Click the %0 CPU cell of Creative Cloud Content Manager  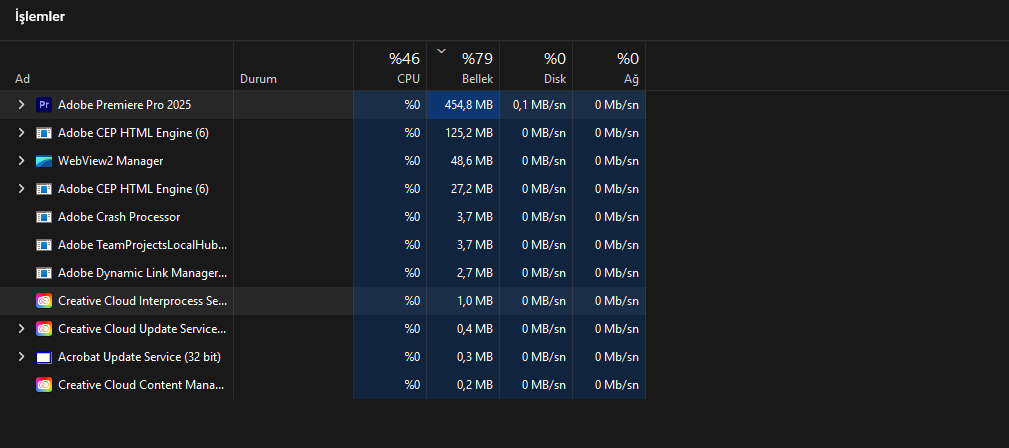pyautogui.click(x=390, y=385)
